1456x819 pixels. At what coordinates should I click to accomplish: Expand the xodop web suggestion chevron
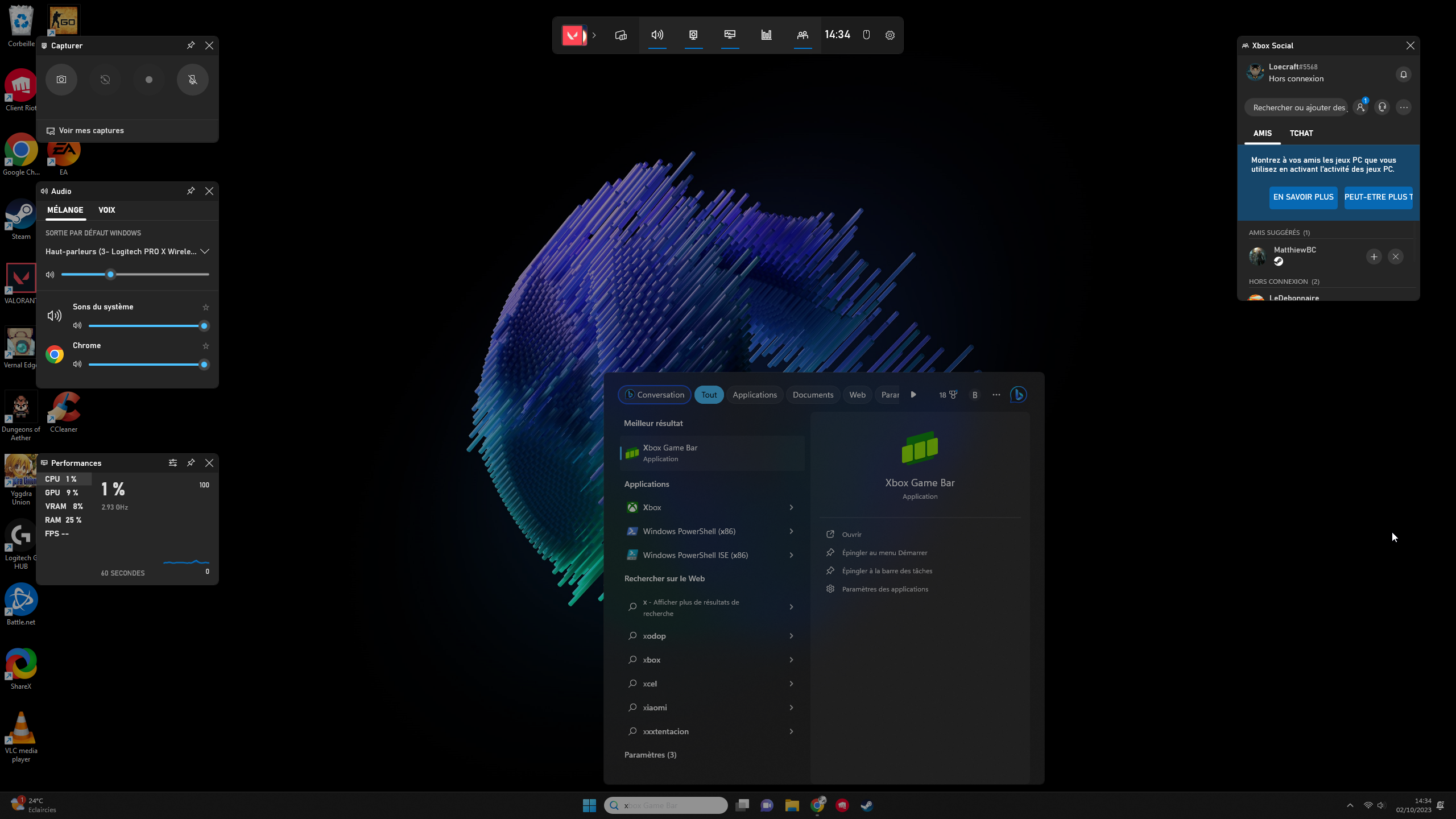coord(791,636)
